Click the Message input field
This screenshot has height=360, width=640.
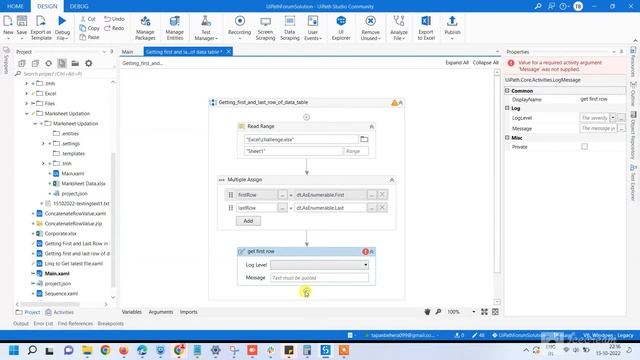[320, 278]
